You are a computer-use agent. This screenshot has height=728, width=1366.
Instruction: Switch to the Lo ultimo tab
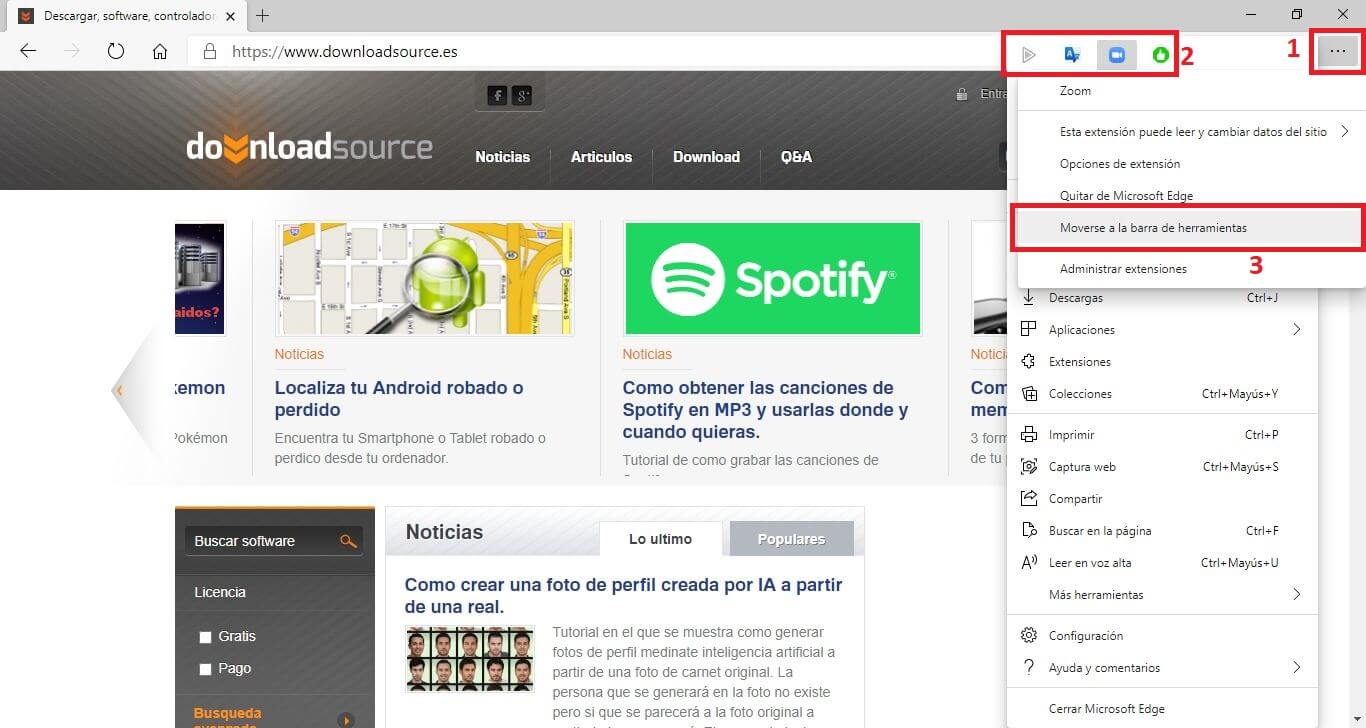[660, 539]
